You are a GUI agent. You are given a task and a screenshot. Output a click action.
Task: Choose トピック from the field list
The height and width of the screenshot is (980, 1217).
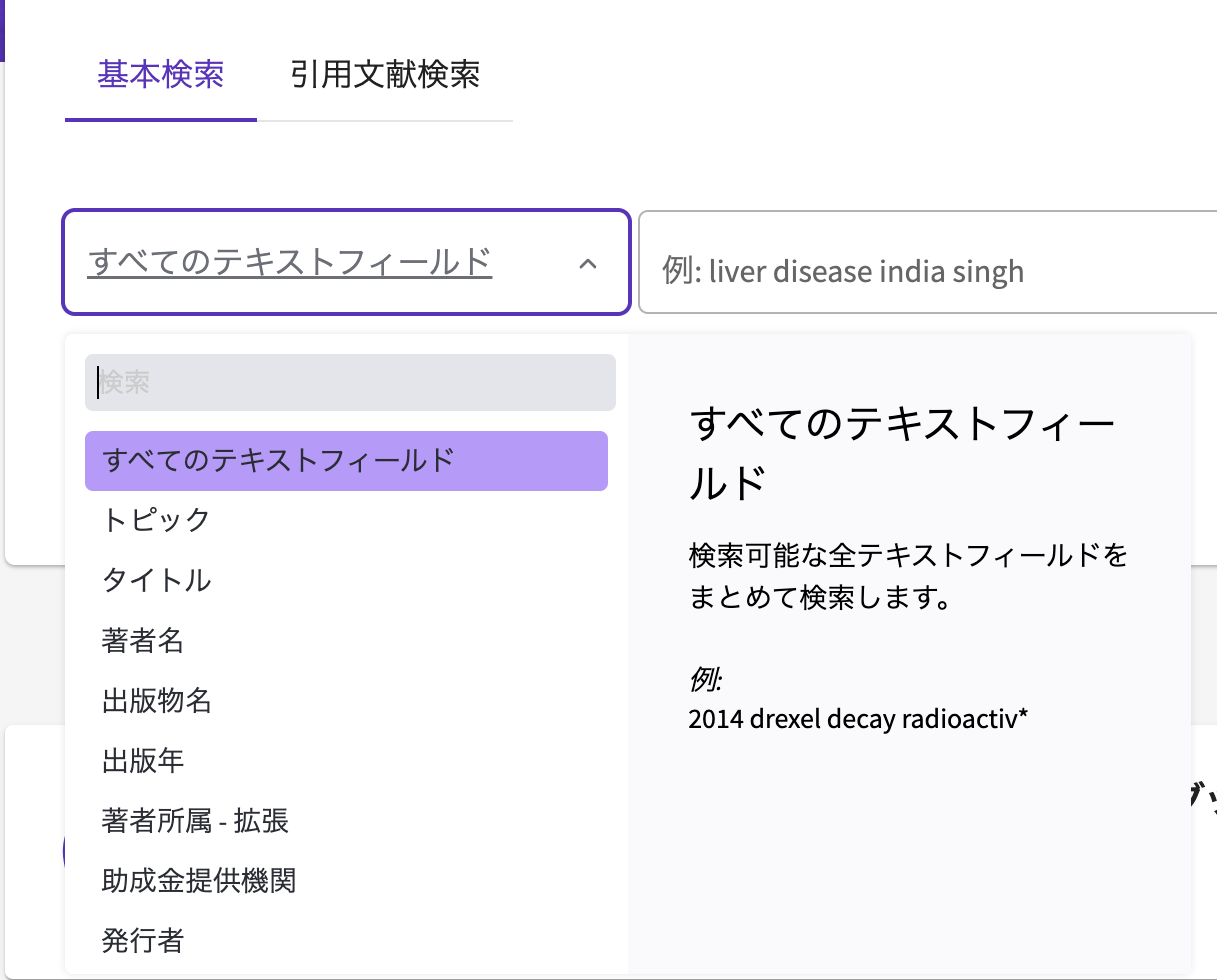click(x=156, y=520)
